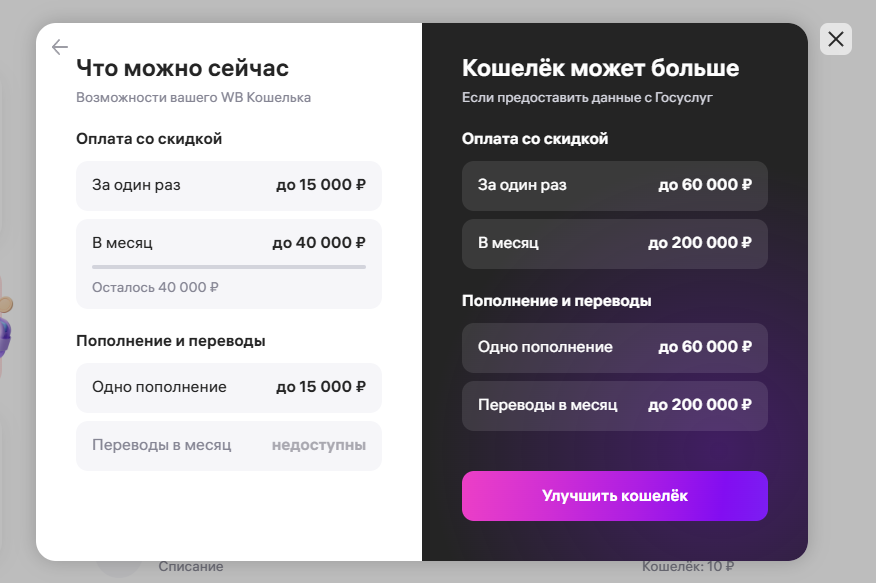Click Переводы в месяц недоступны row
The height and width of the screenshot is (583, 876).
(229, 445)
